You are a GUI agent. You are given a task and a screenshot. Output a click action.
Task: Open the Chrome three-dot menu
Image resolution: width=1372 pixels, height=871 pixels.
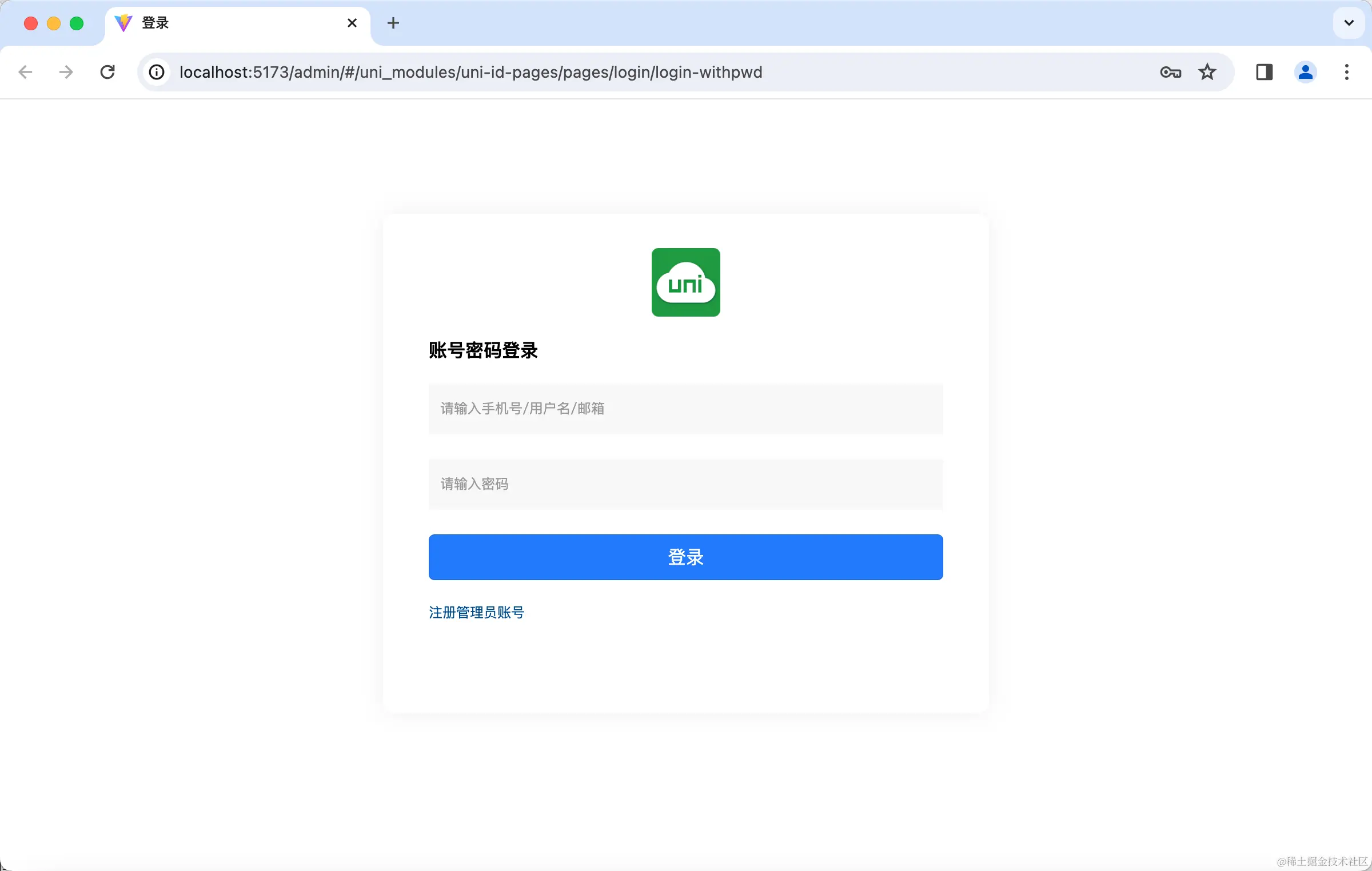pos(1347,72)
